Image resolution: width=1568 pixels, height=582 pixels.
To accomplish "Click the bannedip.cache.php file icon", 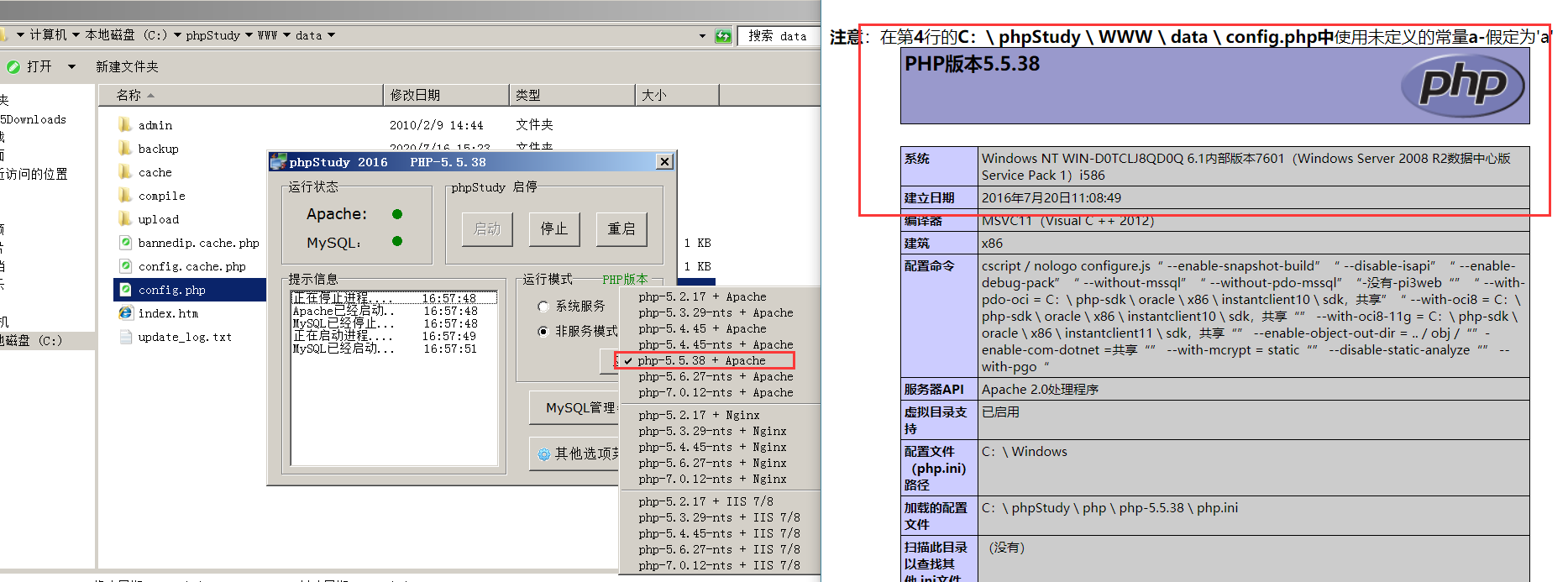I will tap(125, 242).
